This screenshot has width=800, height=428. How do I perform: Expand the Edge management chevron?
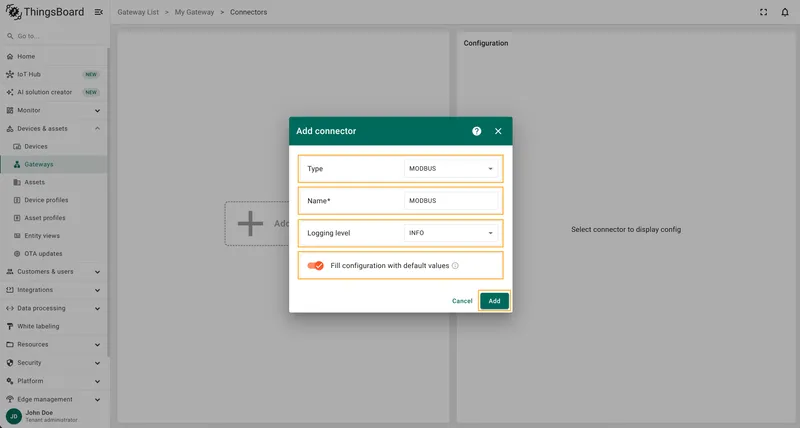pos(97,399)
